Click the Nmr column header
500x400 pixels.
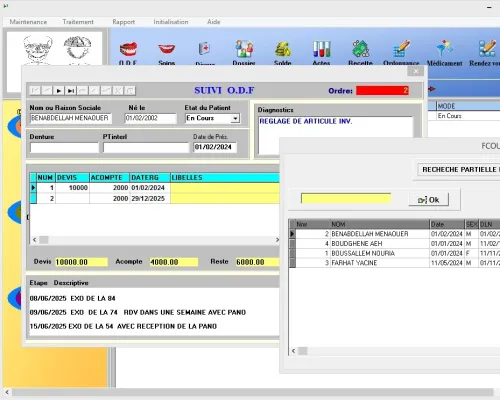(312, 224)
